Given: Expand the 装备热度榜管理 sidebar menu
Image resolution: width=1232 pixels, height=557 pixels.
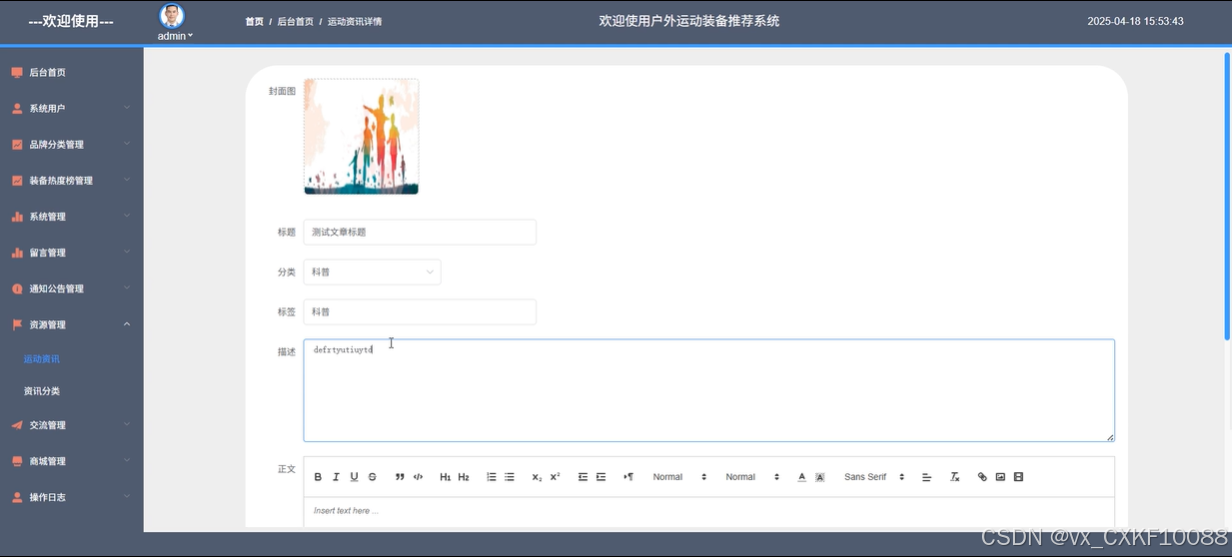Looking at the screenshot, I should click(72, 181).
